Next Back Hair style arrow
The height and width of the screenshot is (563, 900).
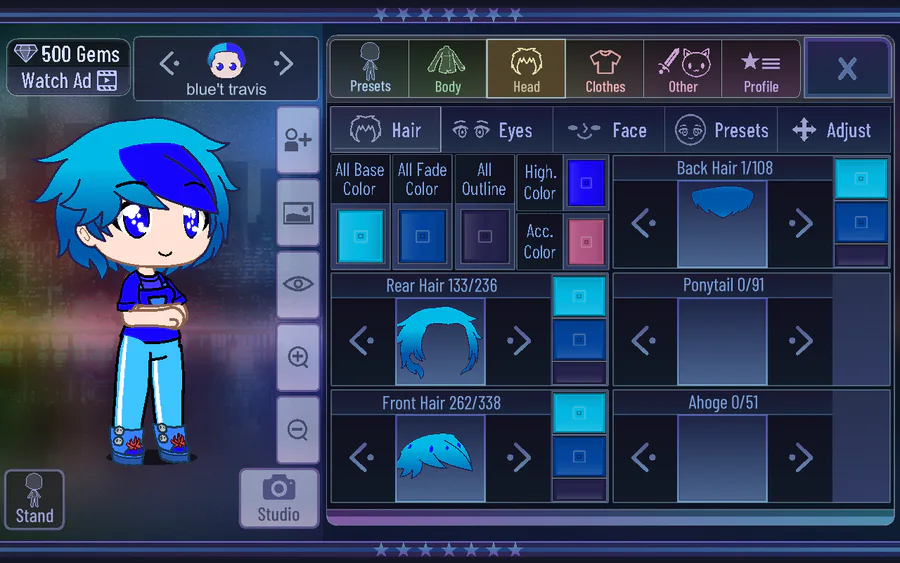pos(801,223)
